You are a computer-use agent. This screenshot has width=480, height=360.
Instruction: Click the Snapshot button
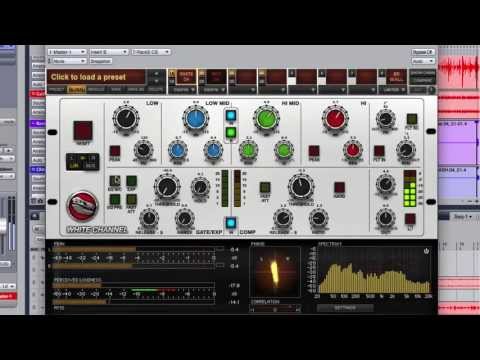(x=100, y=61)
